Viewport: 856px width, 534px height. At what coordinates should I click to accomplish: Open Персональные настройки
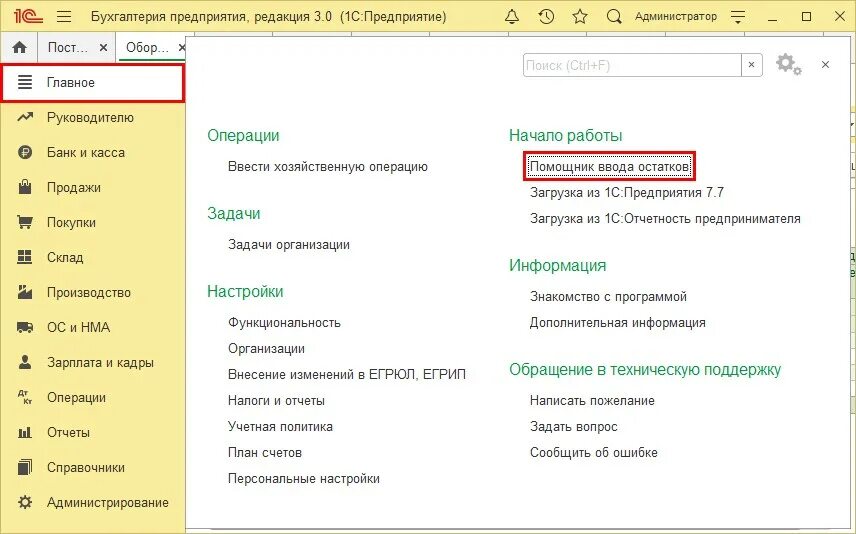304,479
